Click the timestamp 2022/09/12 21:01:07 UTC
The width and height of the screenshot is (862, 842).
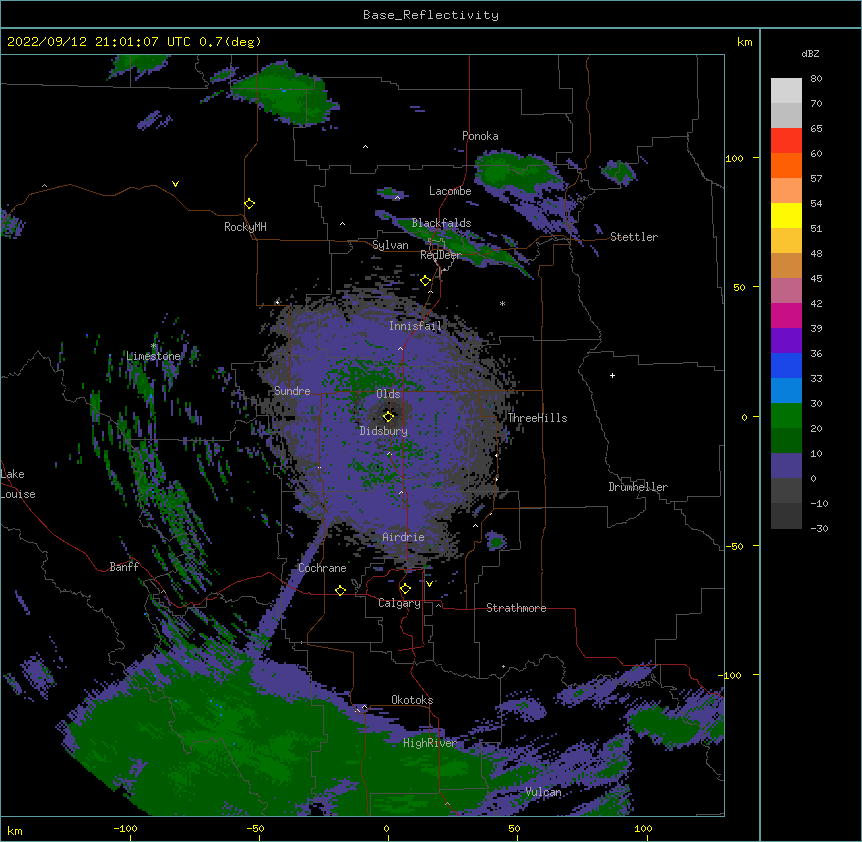[x=98, y=42]
